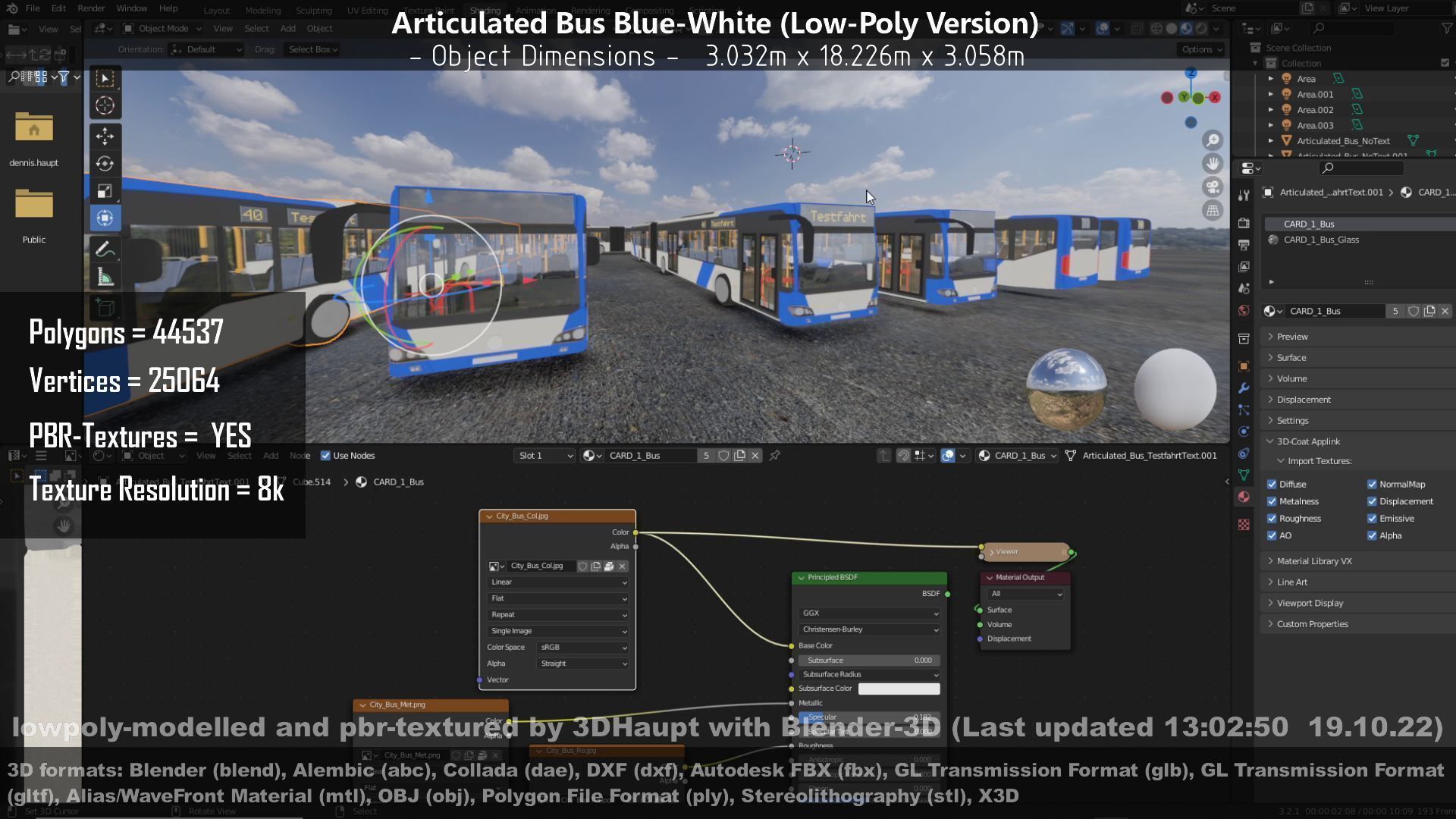Open the Christensen-Burley dropdown
1456x819 pixels.
click(869, 630)
